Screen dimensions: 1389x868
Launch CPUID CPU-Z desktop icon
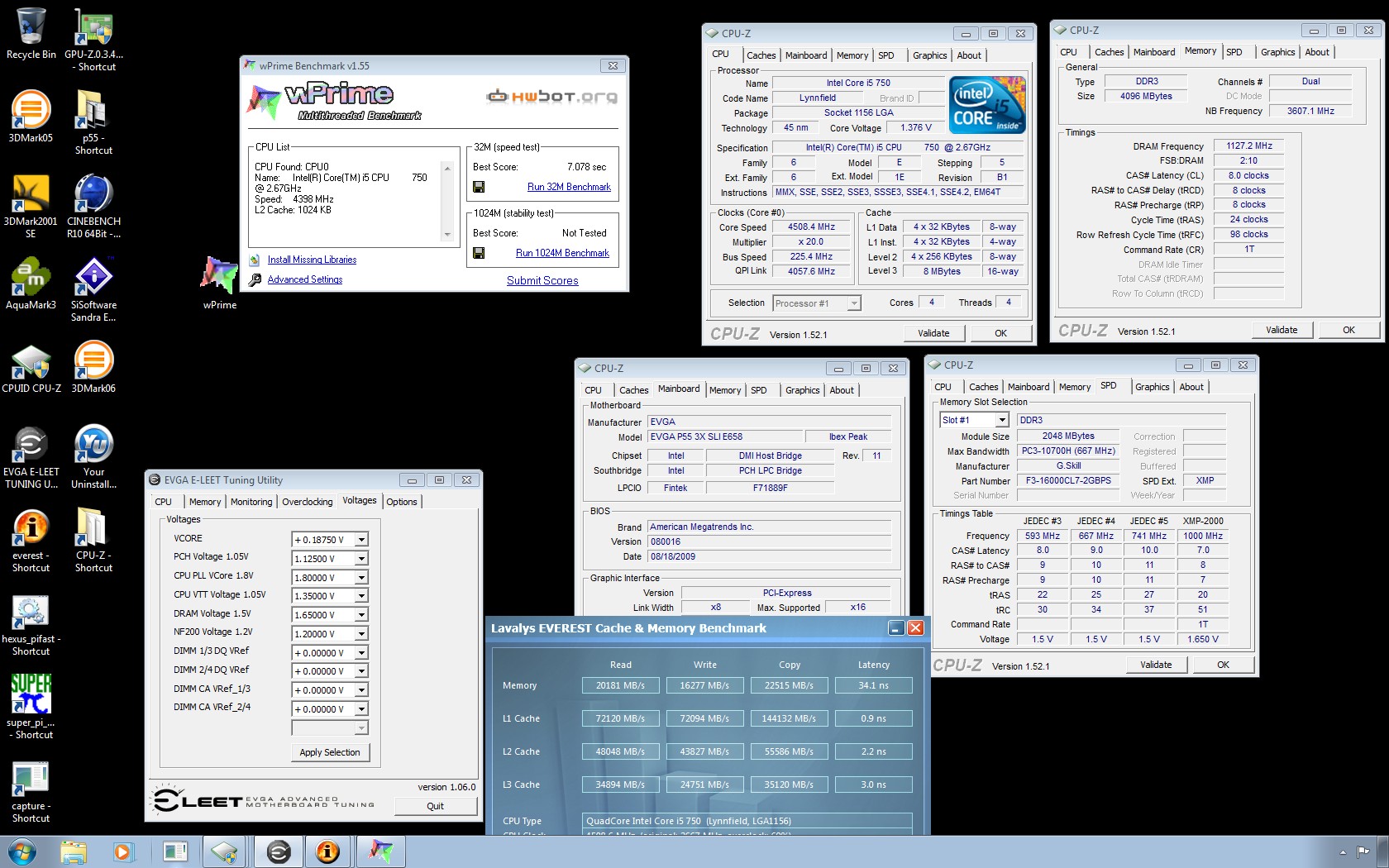pyautogui.click(x=31, y=368)
